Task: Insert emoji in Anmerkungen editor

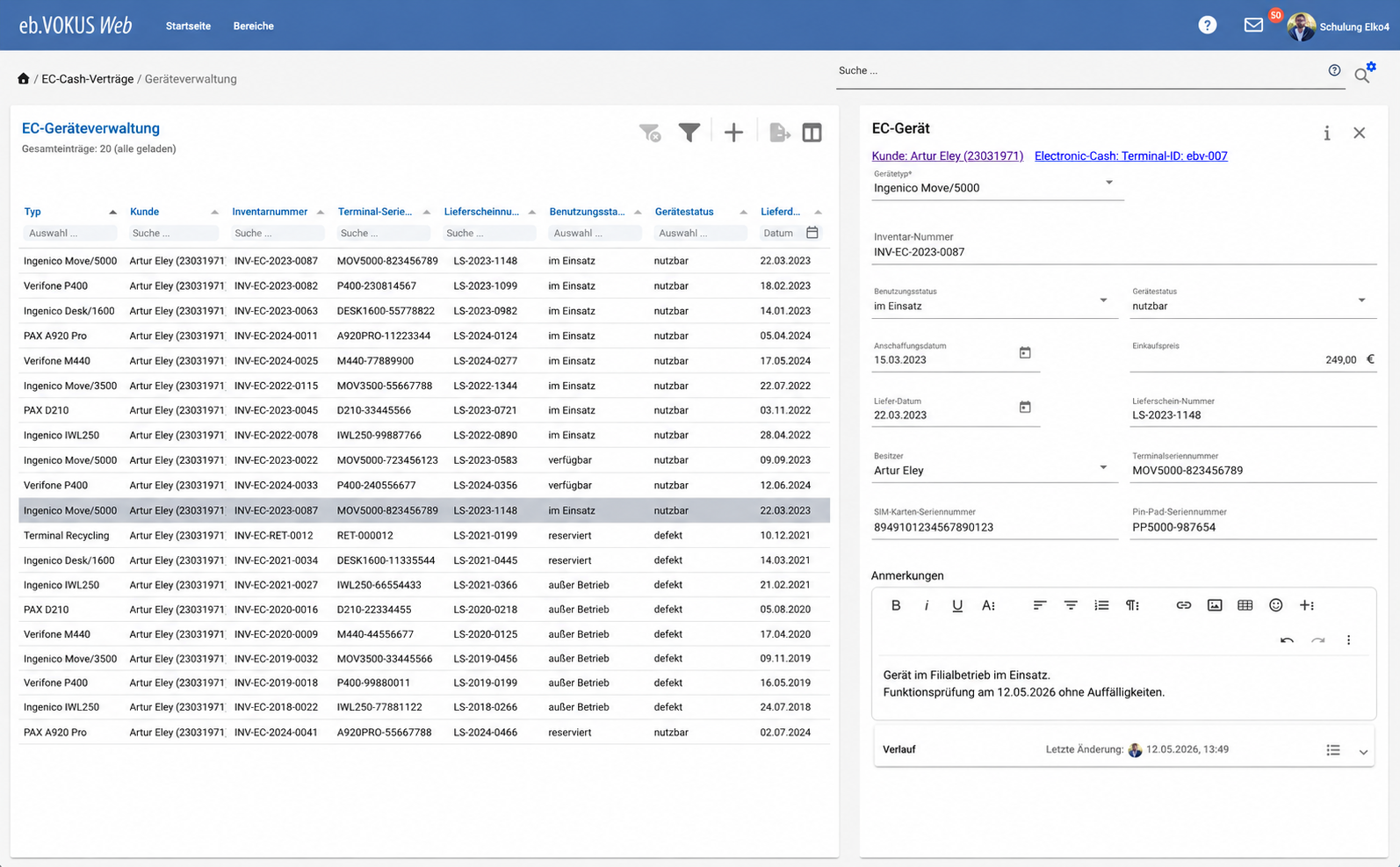Action: [x=1276, y=605]
